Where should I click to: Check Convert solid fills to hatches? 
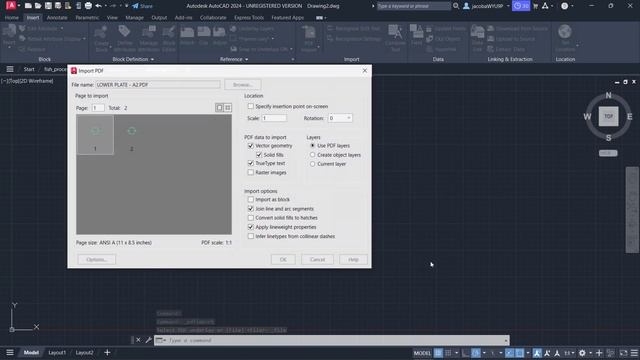point(251,218)
